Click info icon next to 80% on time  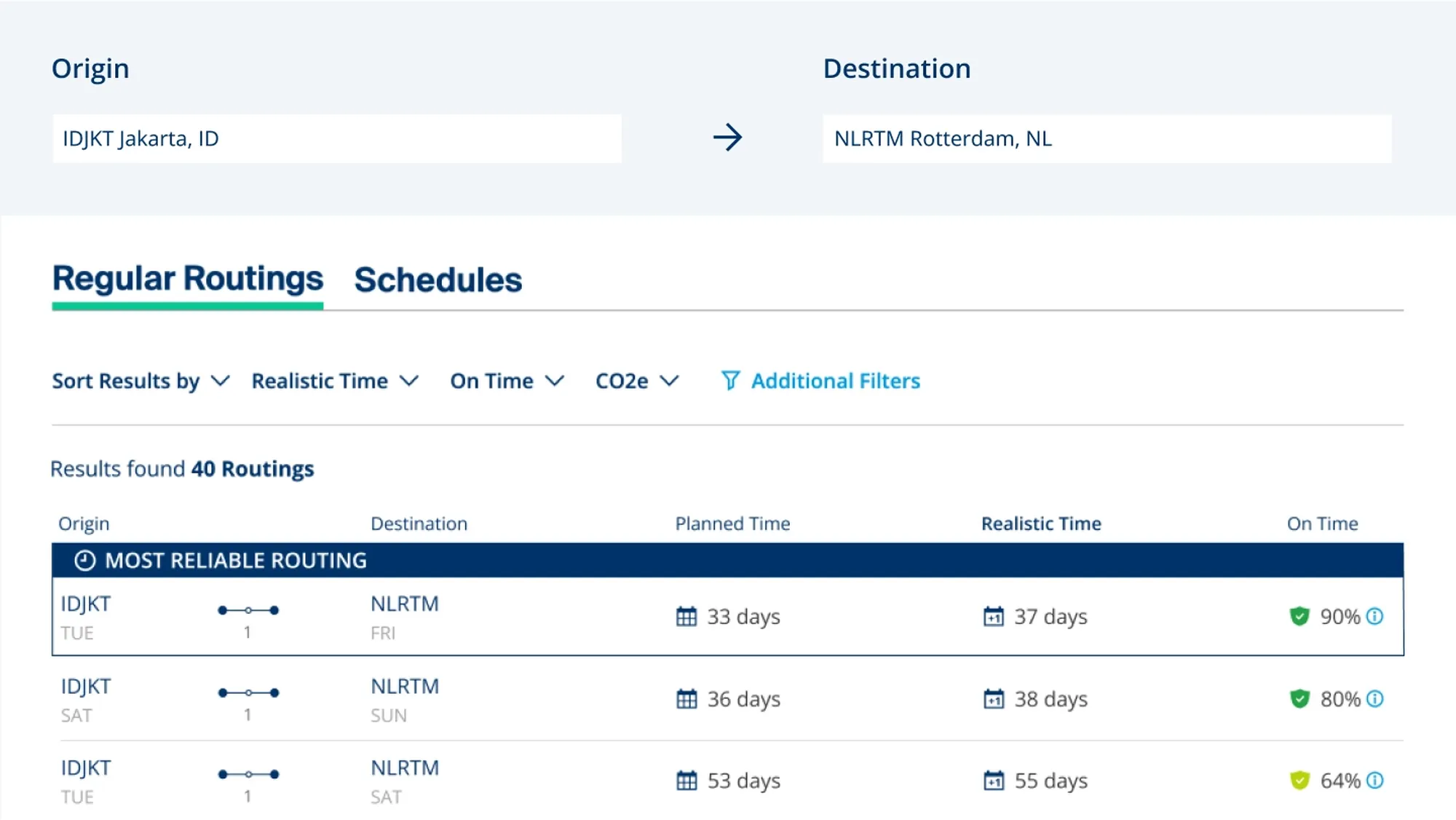click(1374, 698)
